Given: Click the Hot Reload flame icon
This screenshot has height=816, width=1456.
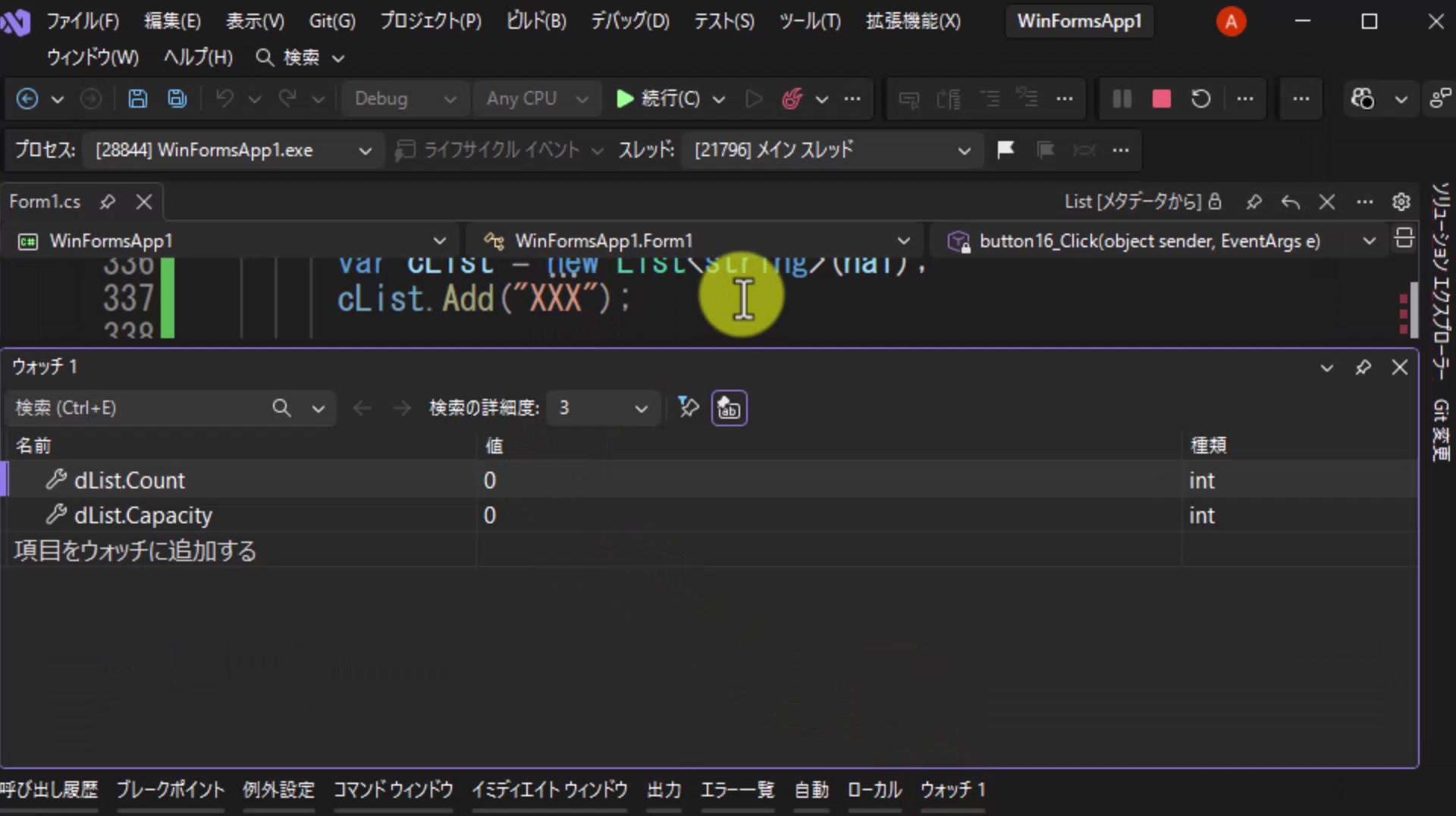Looking at the screenshot, I should pos(792,99).
